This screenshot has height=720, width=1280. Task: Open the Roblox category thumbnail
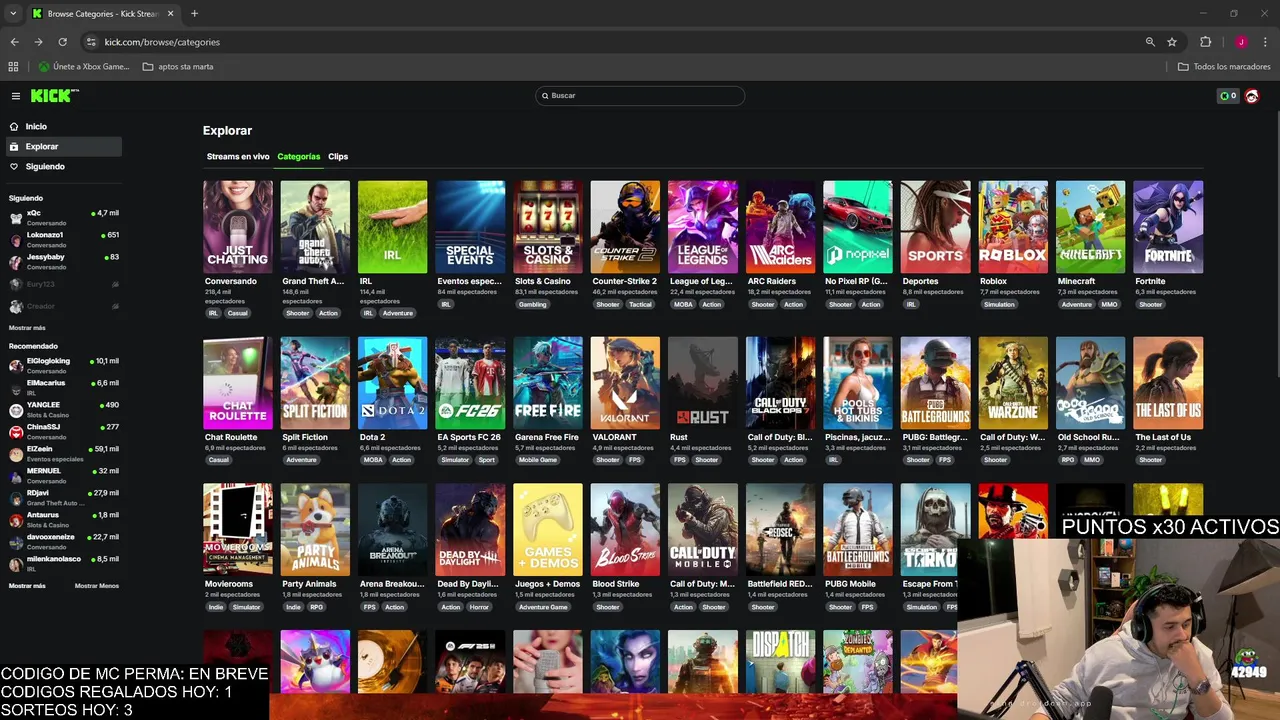click(x=1013, y=227)
